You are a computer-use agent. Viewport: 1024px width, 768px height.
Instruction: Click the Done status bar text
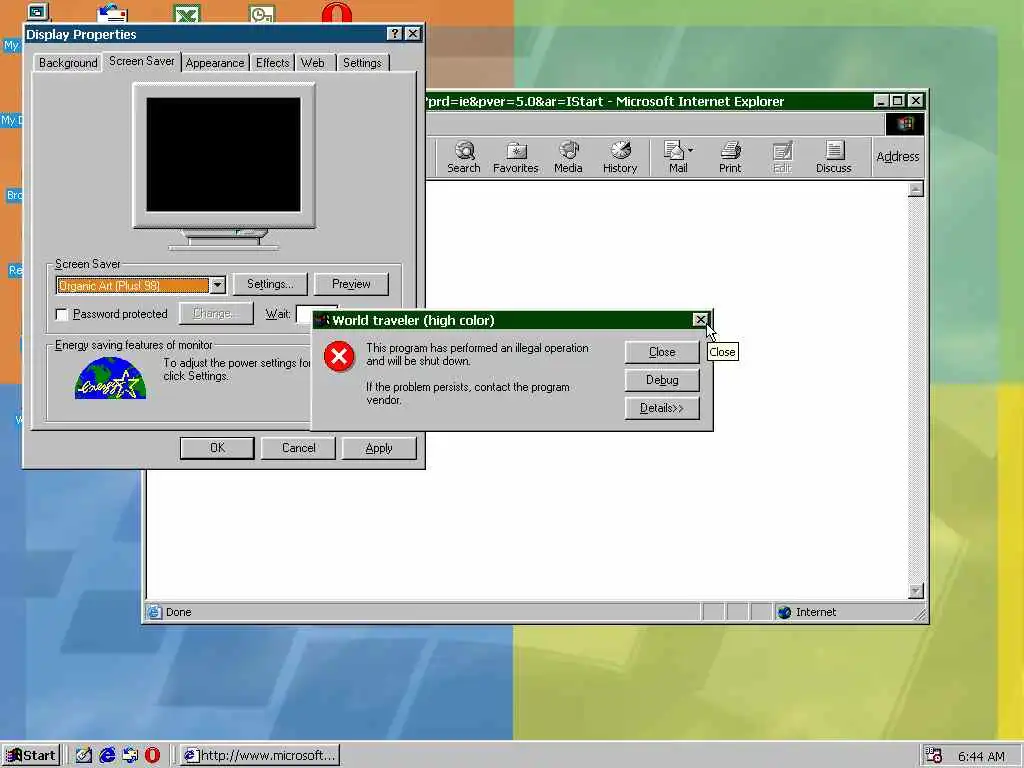[x=178, y=612]
